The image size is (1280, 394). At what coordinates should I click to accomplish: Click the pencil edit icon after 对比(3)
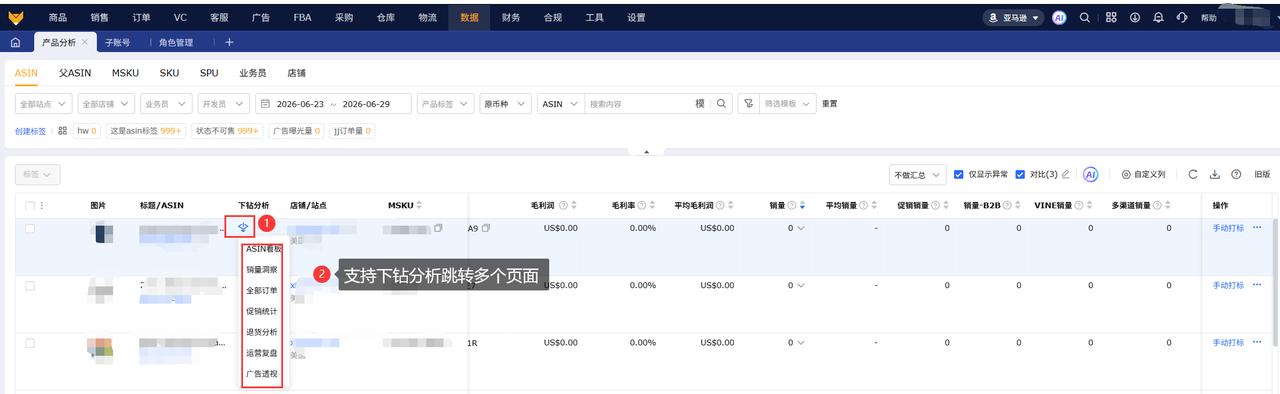pos(1066,174)
